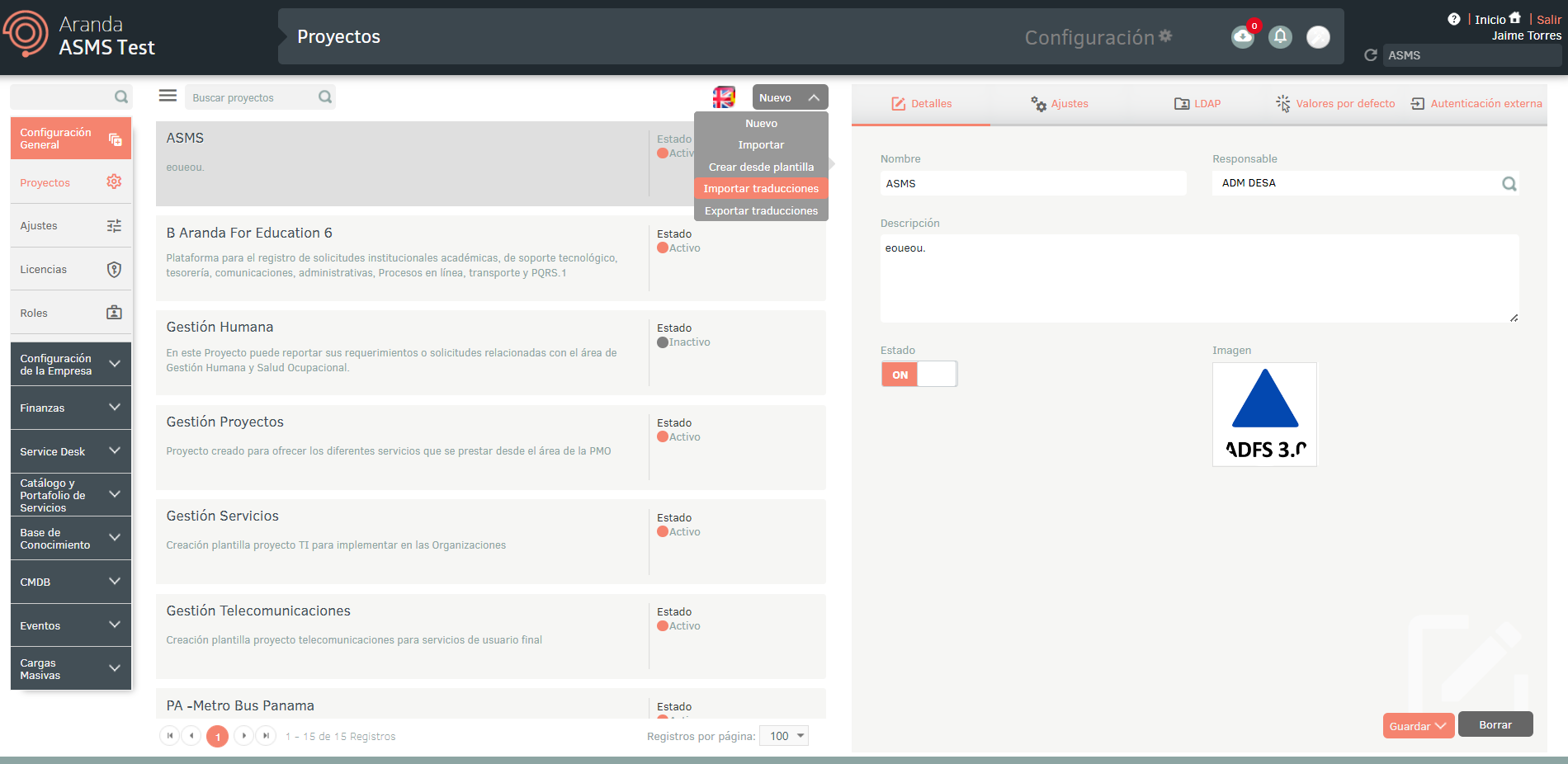
Task: Open the cloud download notifications icon
Action: pos(1242,37)
